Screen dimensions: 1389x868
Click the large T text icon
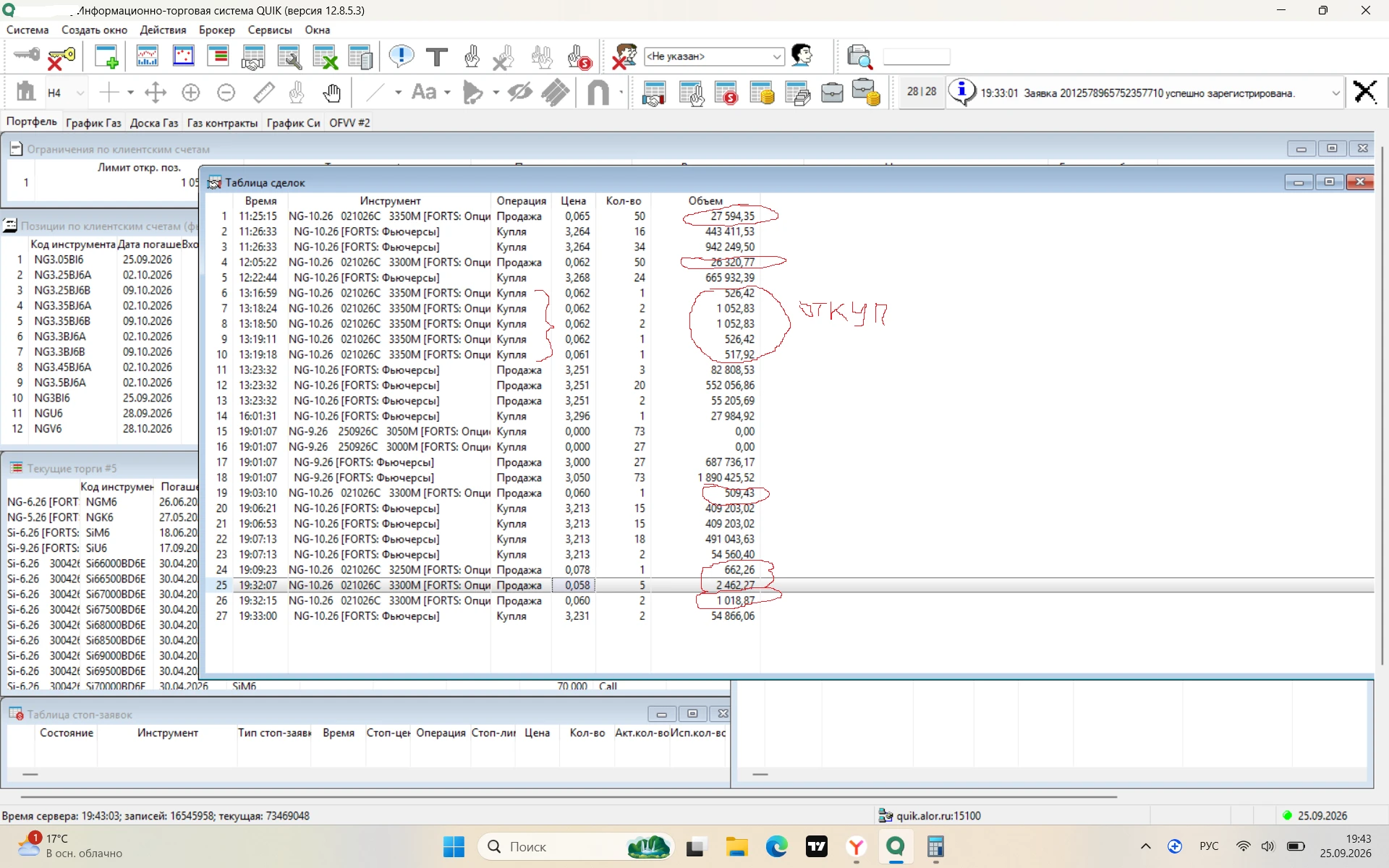[x=437, y=56]
